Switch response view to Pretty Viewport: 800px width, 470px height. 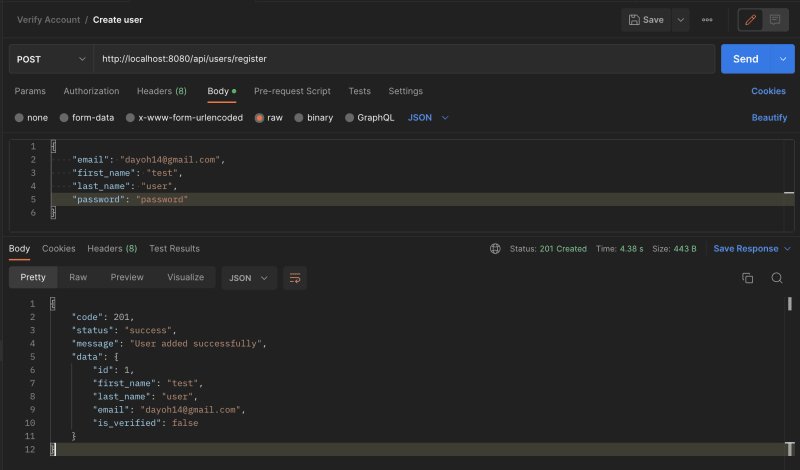[x=33, y=277]
